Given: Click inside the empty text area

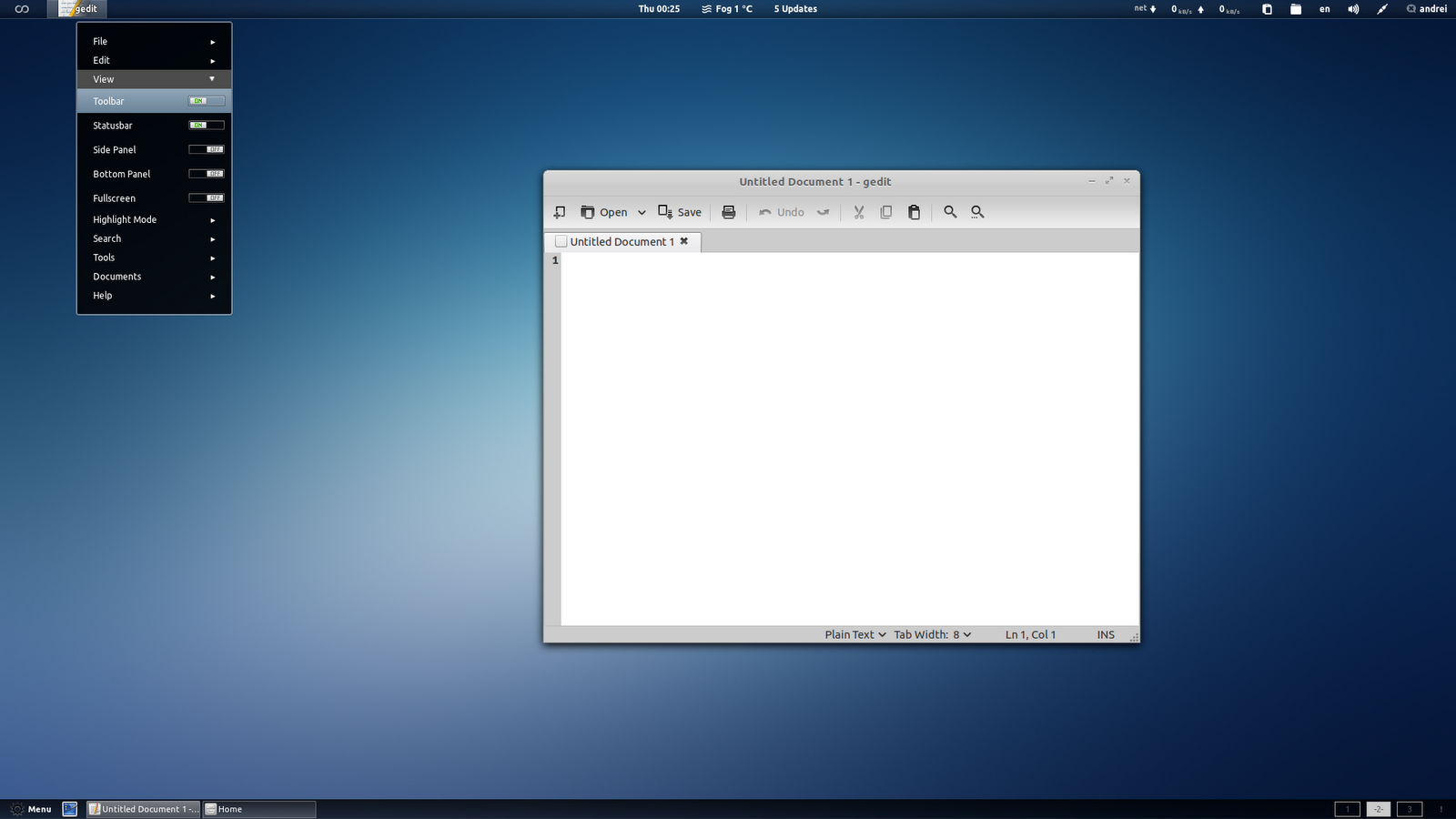Looking at the screenshot, I should point(846,428).
